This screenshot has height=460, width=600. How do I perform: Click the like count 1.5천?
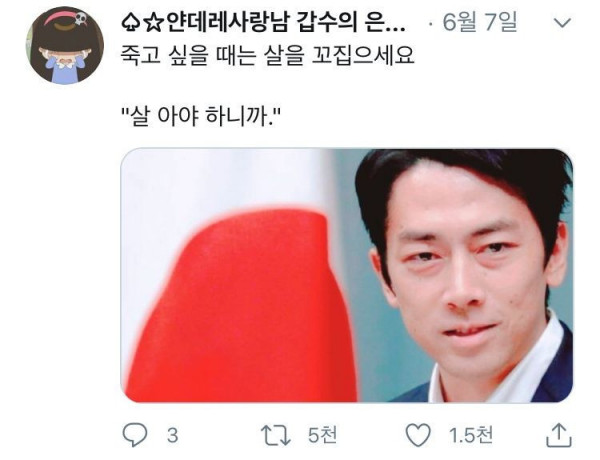click(x=471, y=435)
